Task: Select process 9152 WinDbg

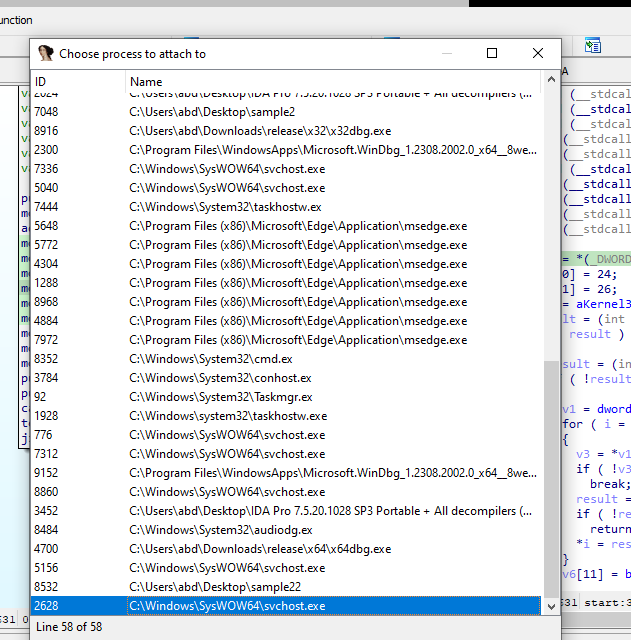Action: pyautogui.click(x=286, y=473)
